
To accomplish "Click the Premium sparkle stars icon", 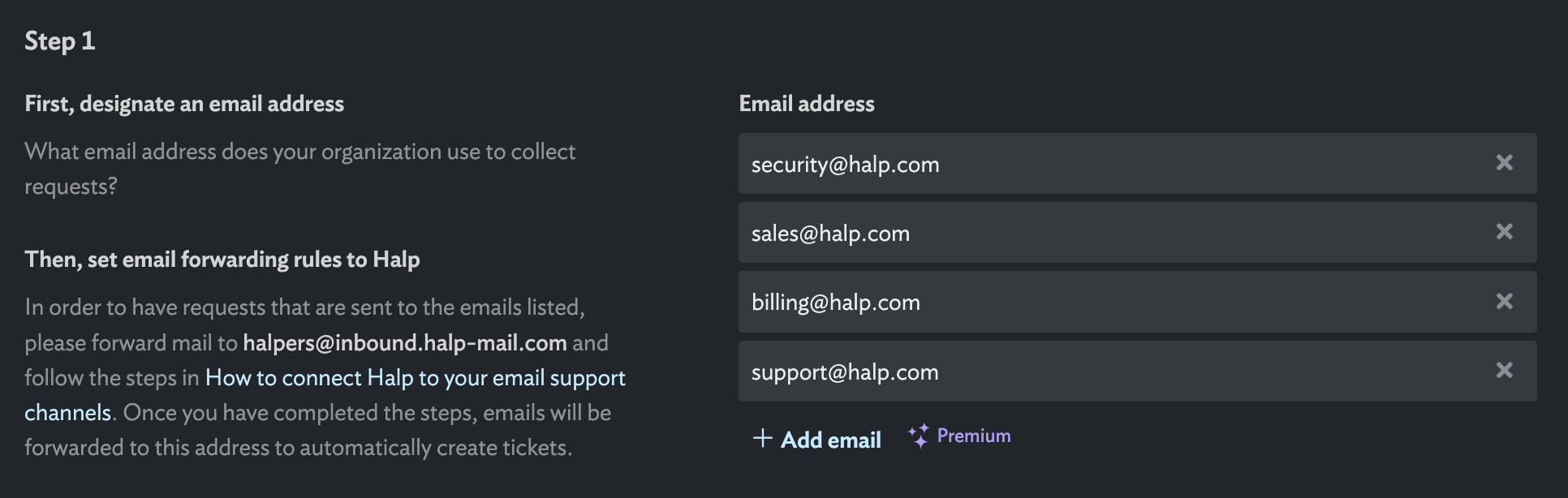I will click(x=918, y=436).
